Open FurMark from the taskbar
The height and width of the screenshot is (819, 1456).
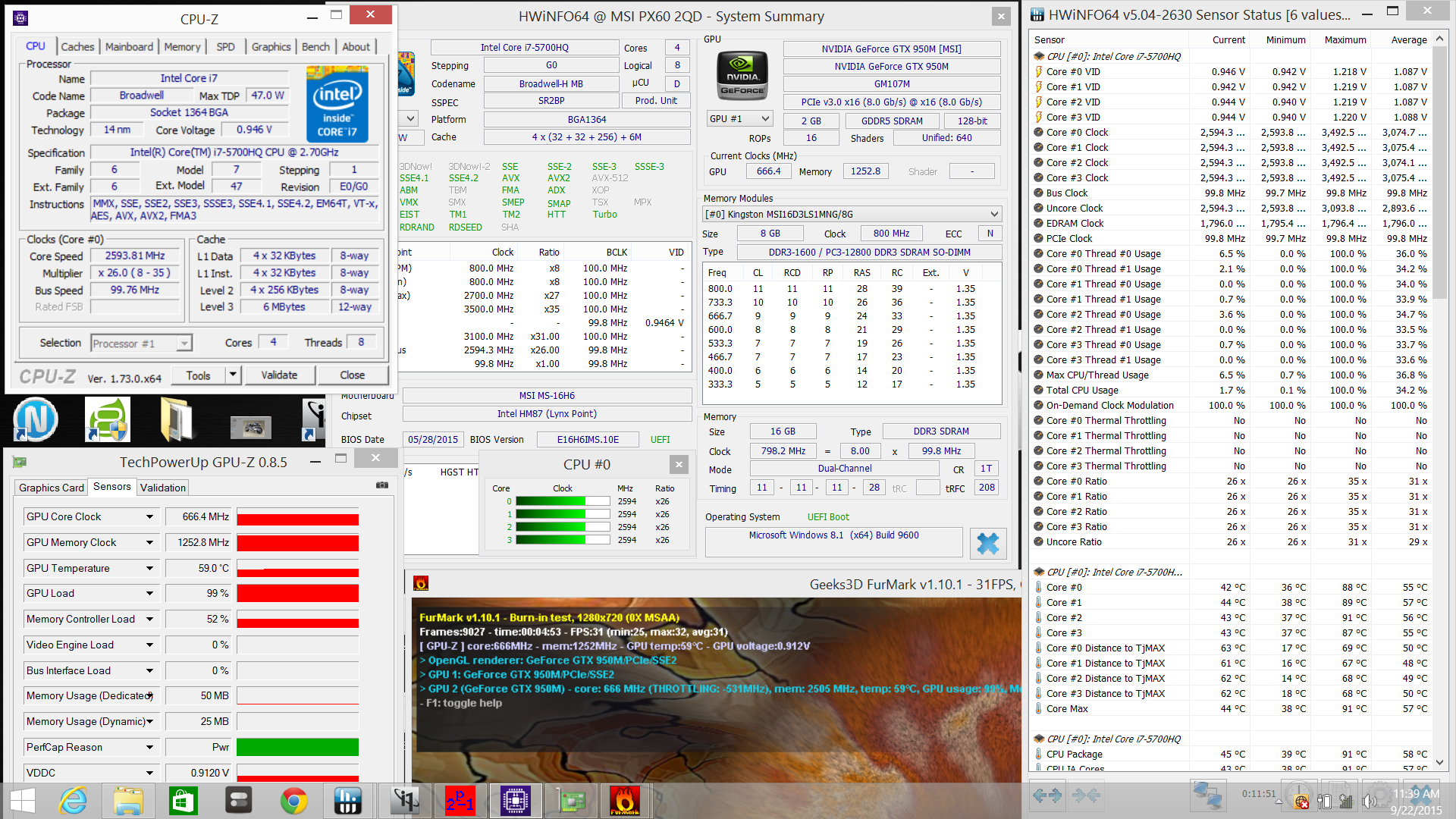click(624, 801)
